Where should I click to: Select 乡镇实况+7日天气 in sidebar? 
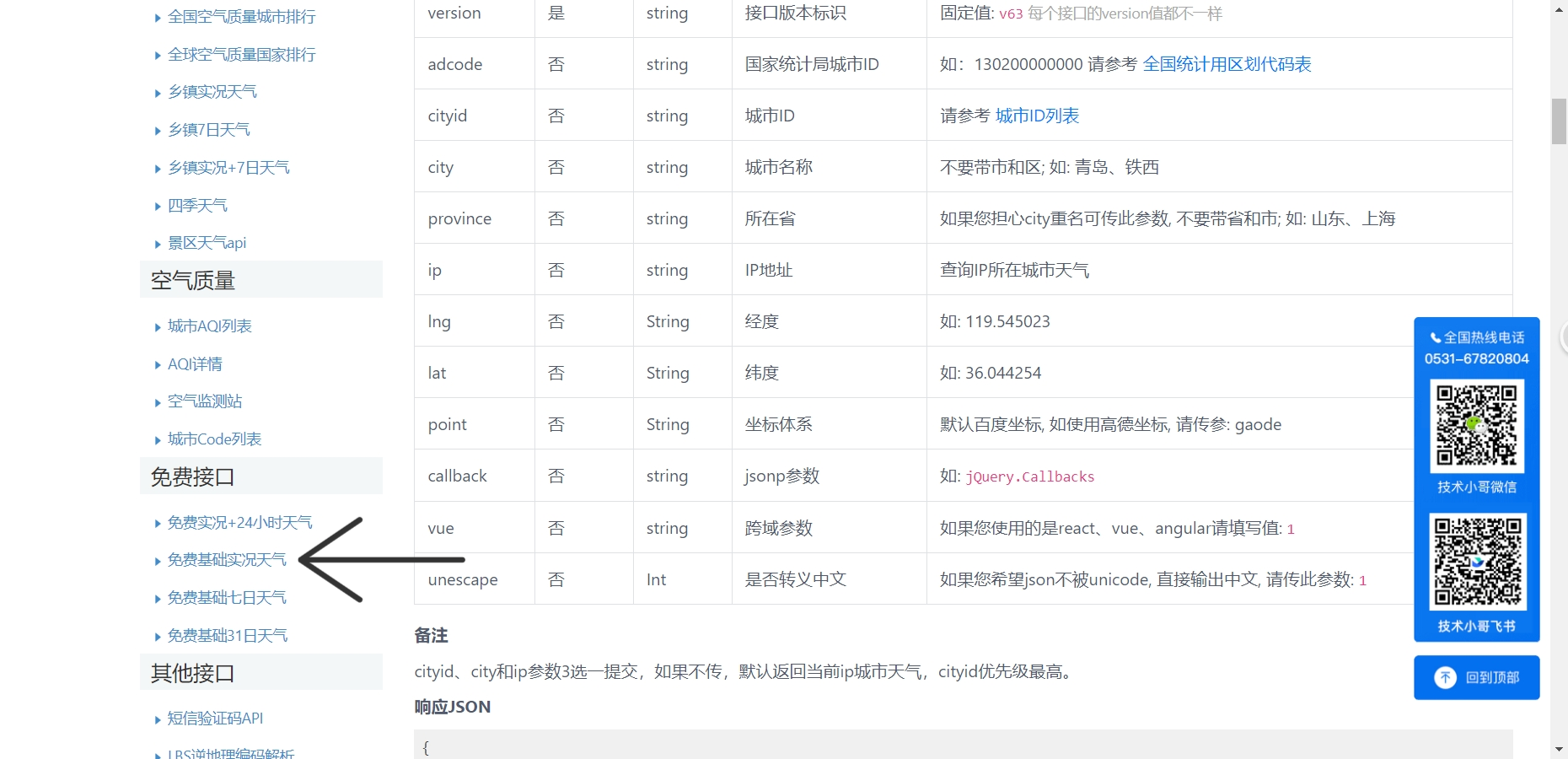(x=228, y=168)
